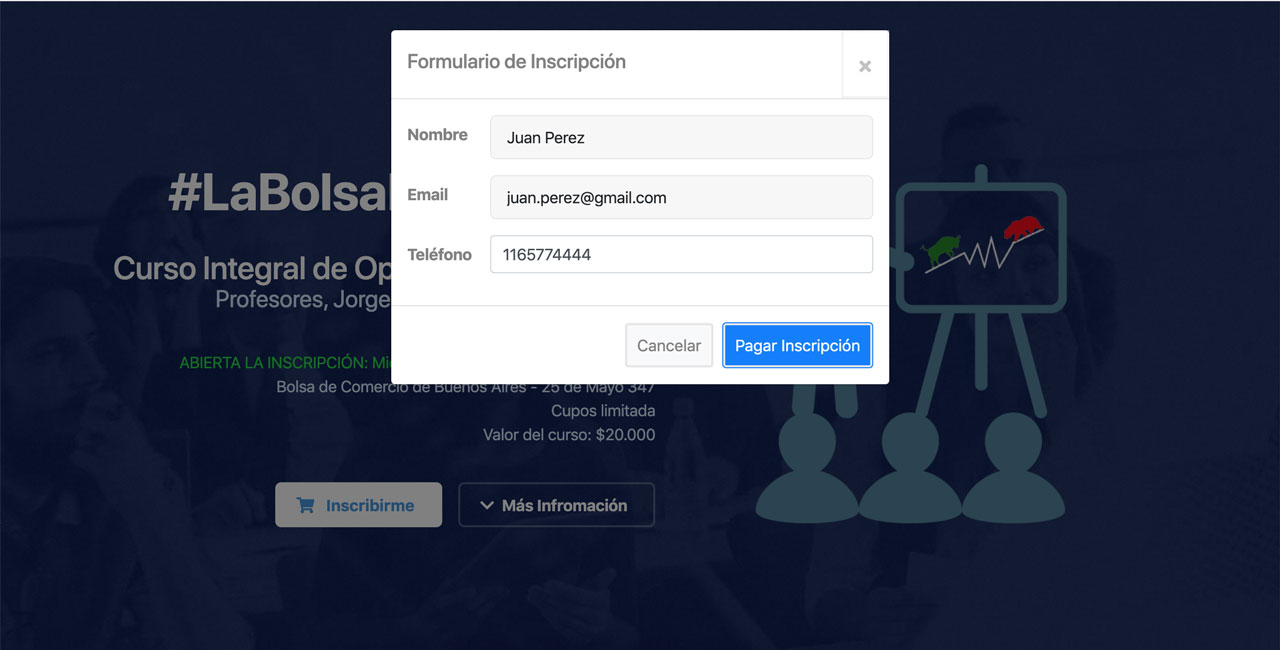
Task: Click the green bull icon on chart
Action: (941, 250)
